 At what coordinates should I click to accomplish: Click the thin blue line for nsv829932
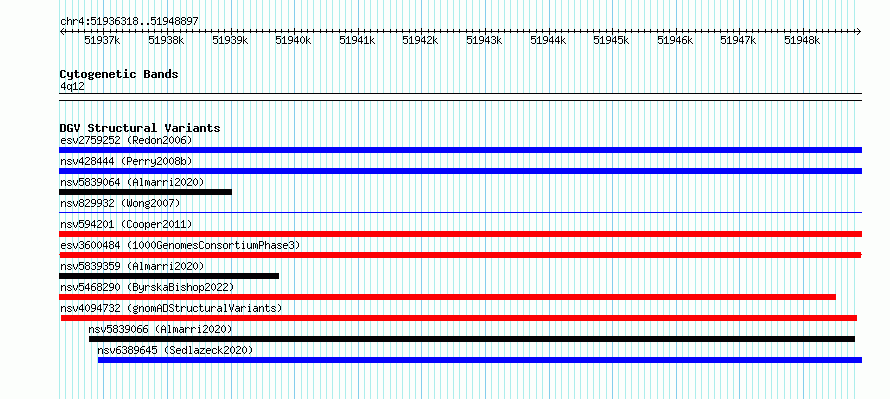click(x=460, y=213)
